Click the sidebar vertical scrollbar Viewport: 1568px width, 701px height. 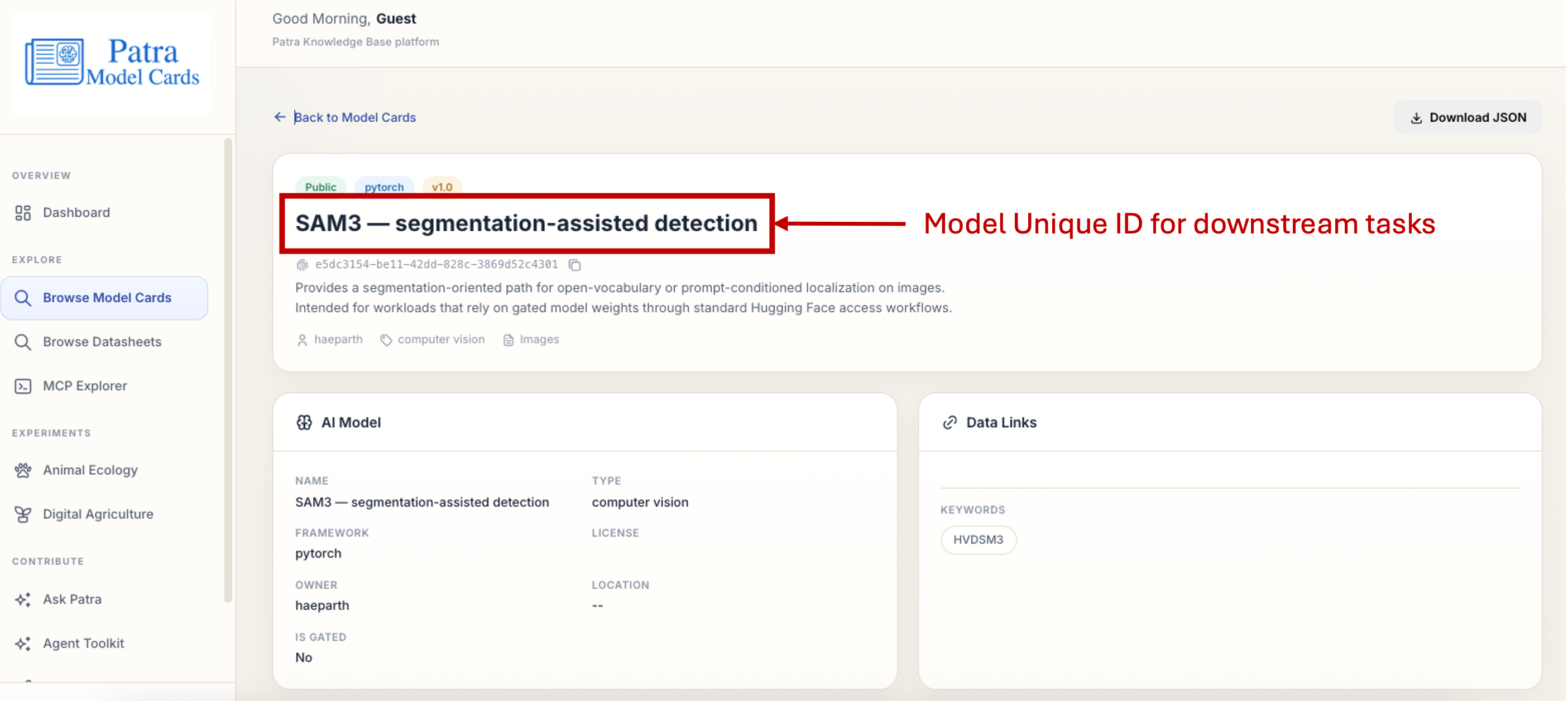(228, 370)
